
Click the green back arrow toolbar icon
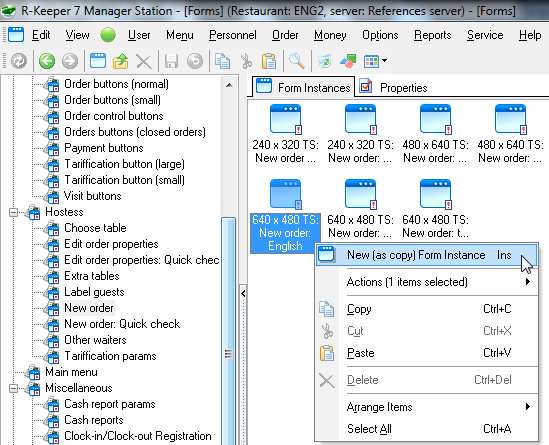(x=47, y=61)
